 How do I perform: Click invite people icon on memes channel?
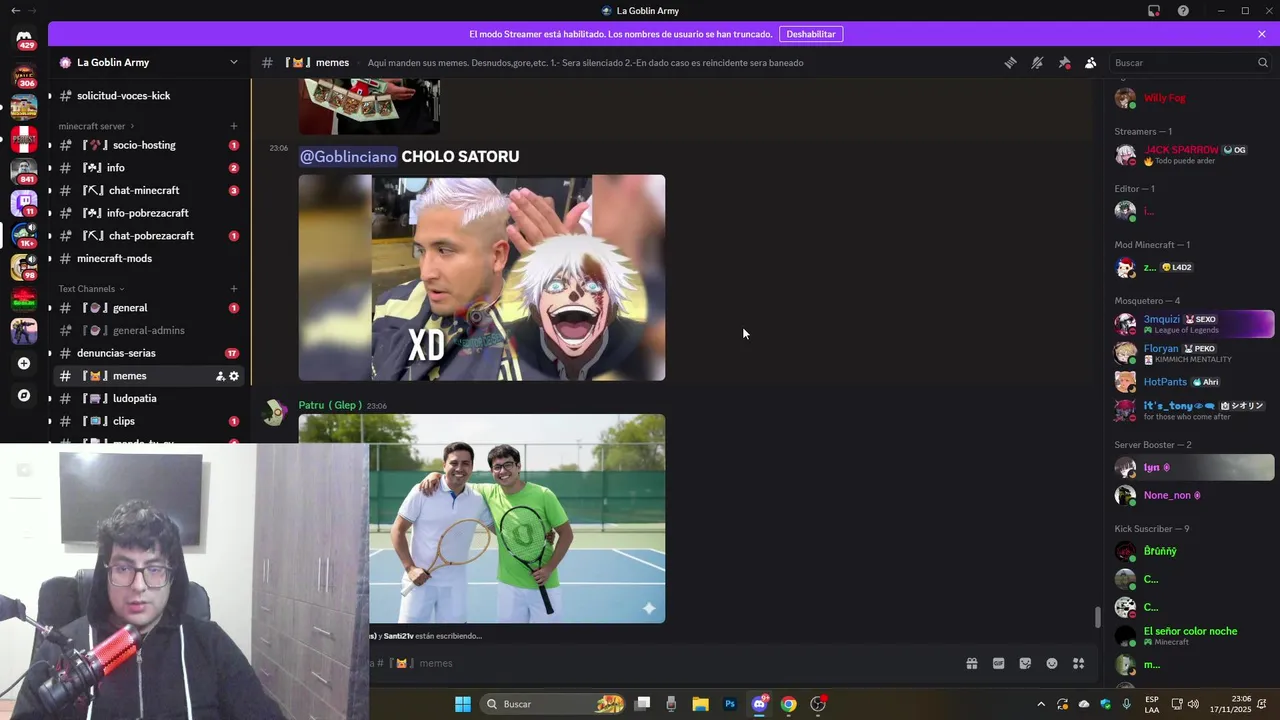[220, 376]
